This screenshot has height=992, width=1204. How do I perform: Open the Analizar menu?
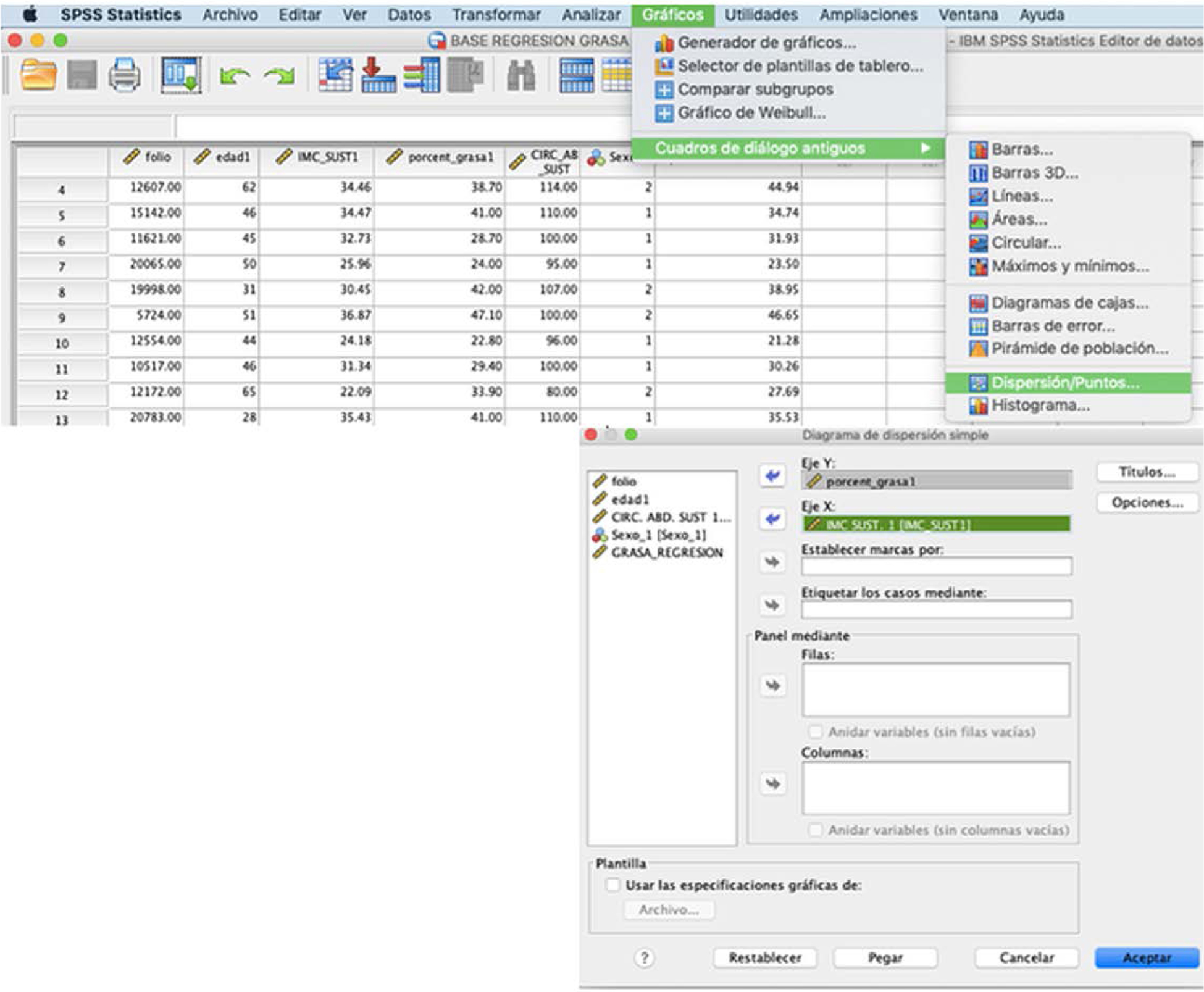tap(592, 15)
